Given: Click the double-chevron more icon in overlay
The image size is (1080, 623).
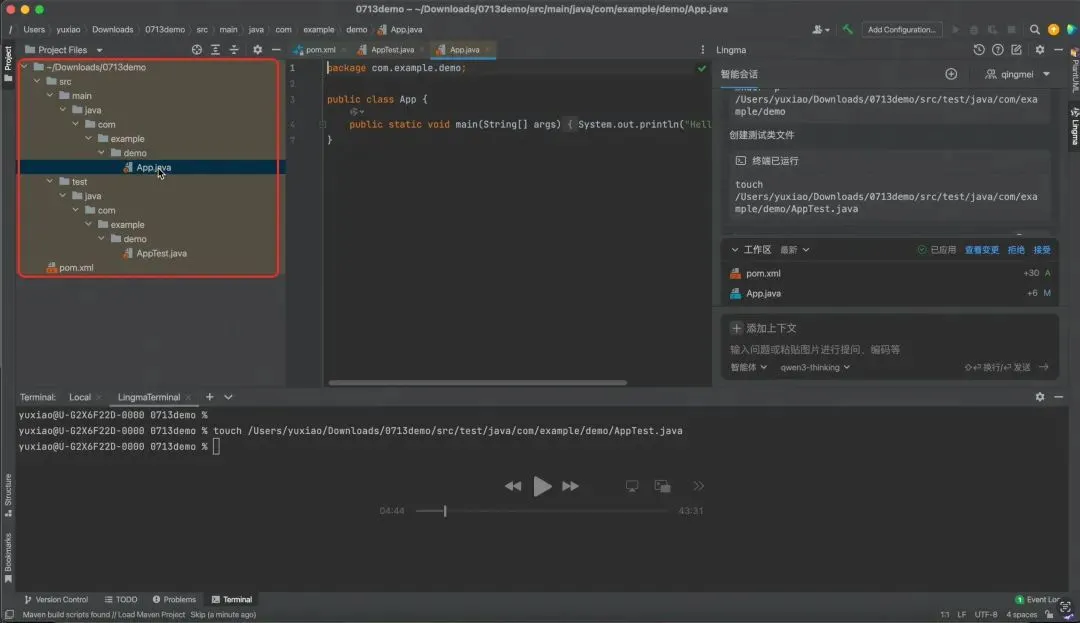Looking at the screenshot, I should pyautogui.click(x=698, y=486).
